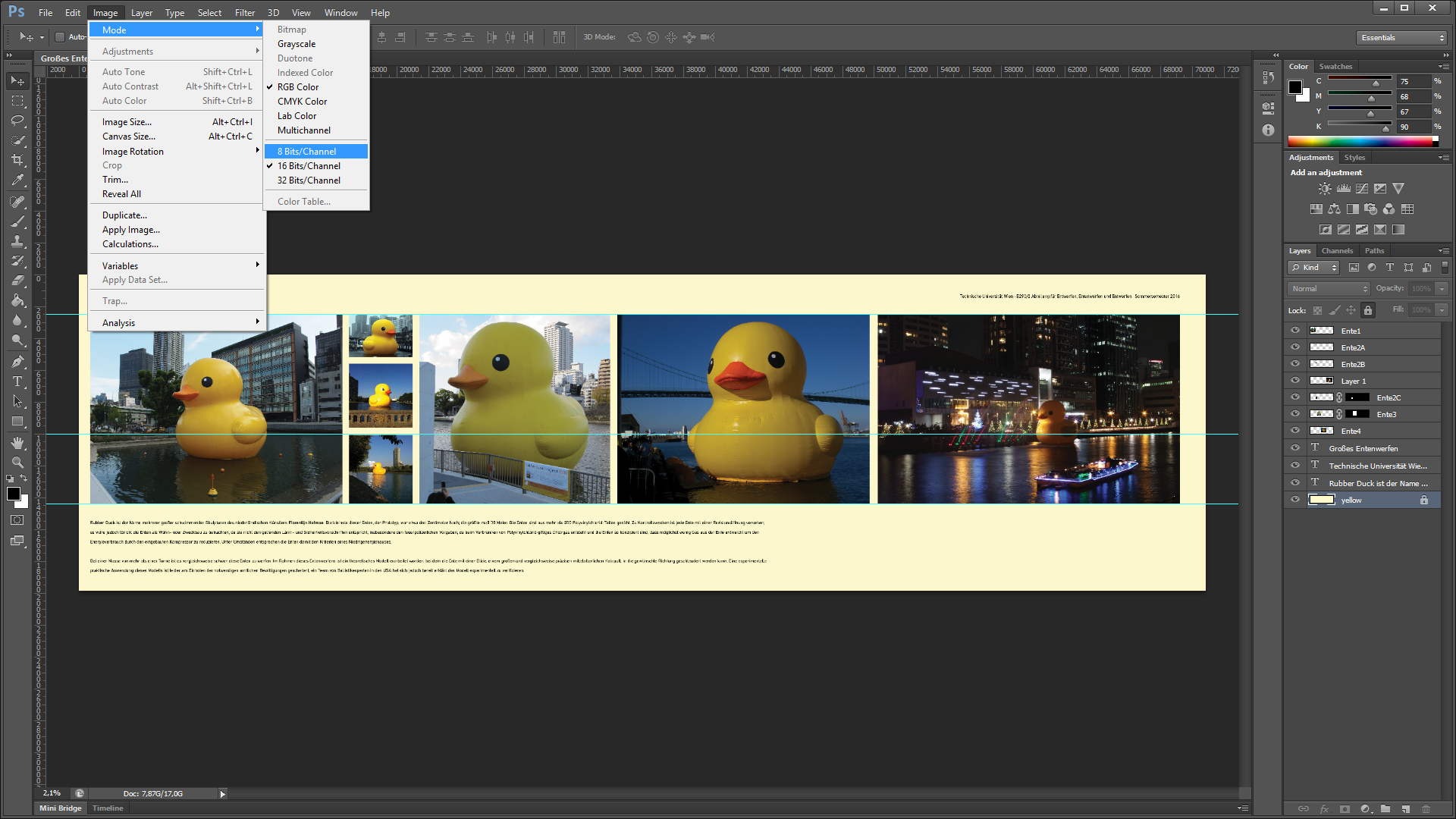Select the Zoom tool in toolbox
This screenshot has height=819, width=1456.
[x=17, y=462]
